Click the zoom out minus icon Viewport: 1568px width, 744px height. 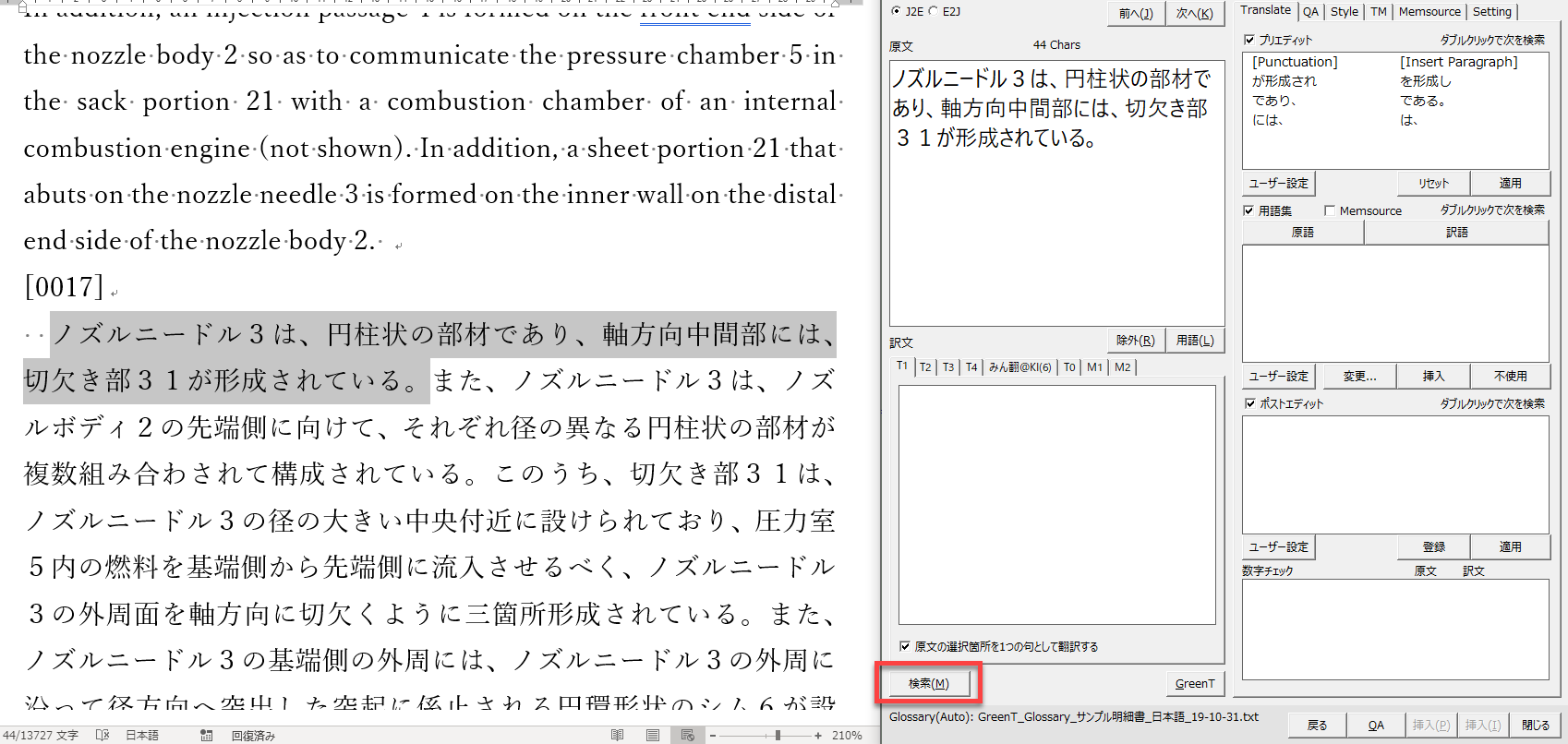coord(712,736)
